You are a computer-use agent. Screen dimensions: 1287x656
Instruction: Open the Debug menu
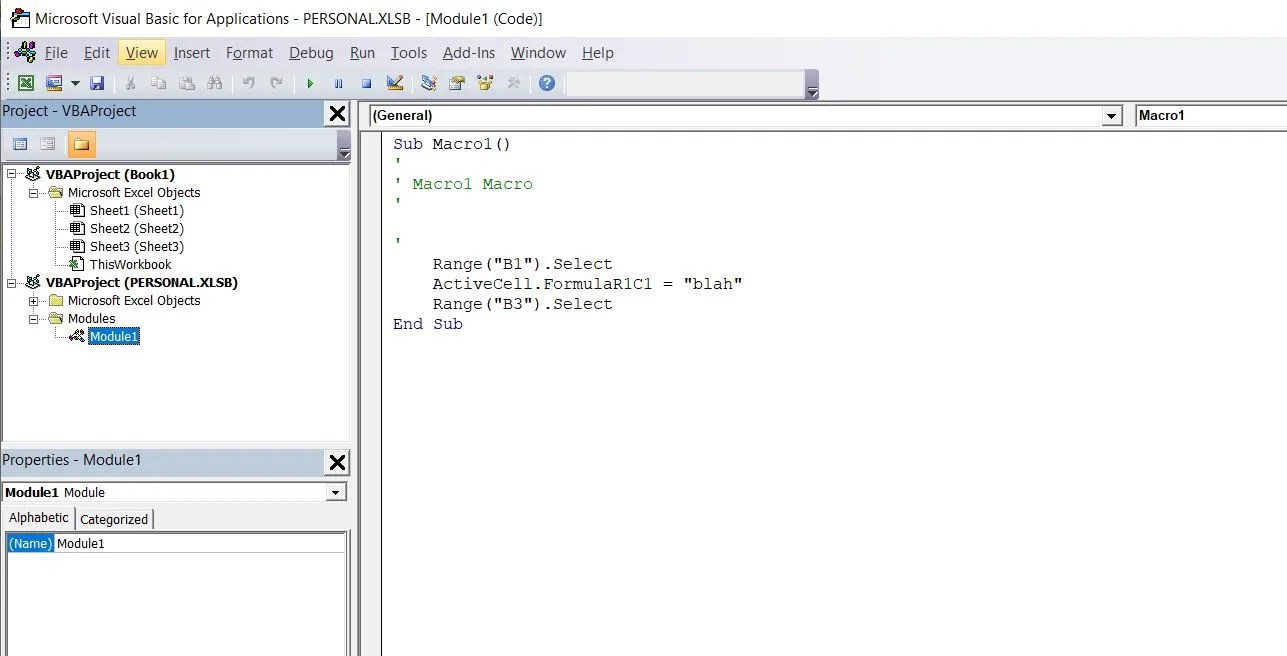pyautogui.click(x=311, y=53)
